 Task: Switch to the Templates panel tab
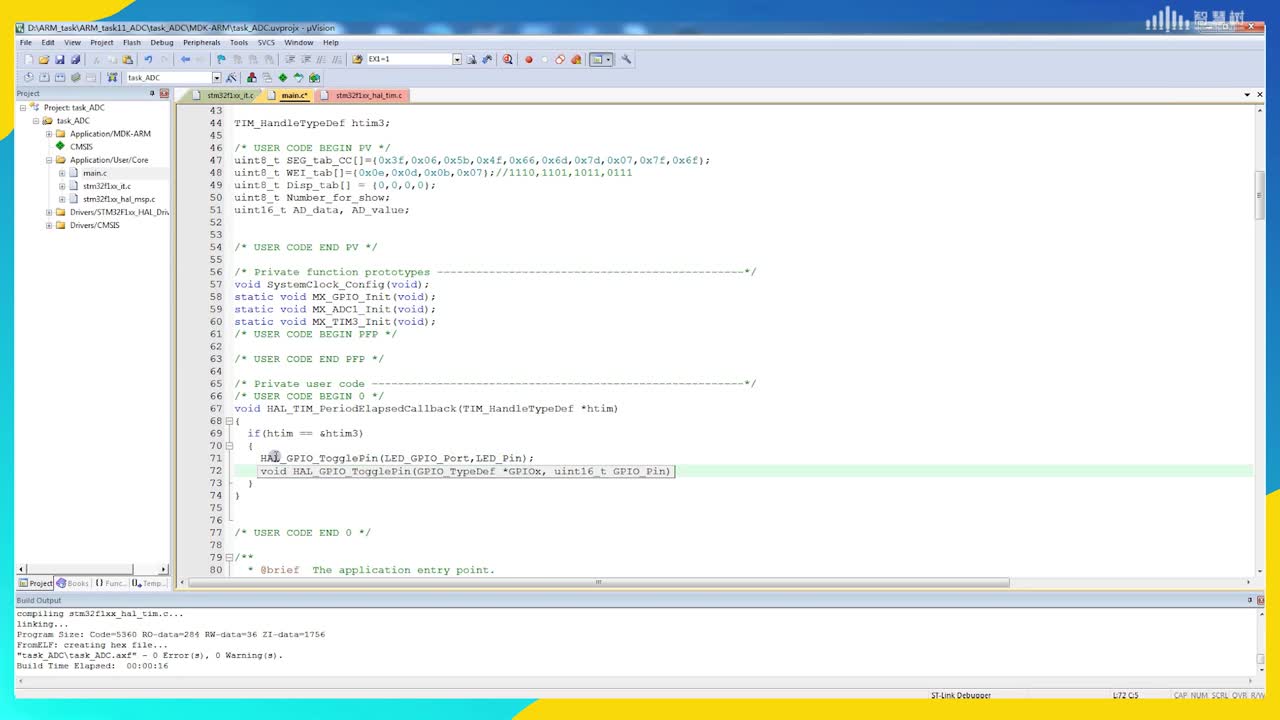(149, 583)
